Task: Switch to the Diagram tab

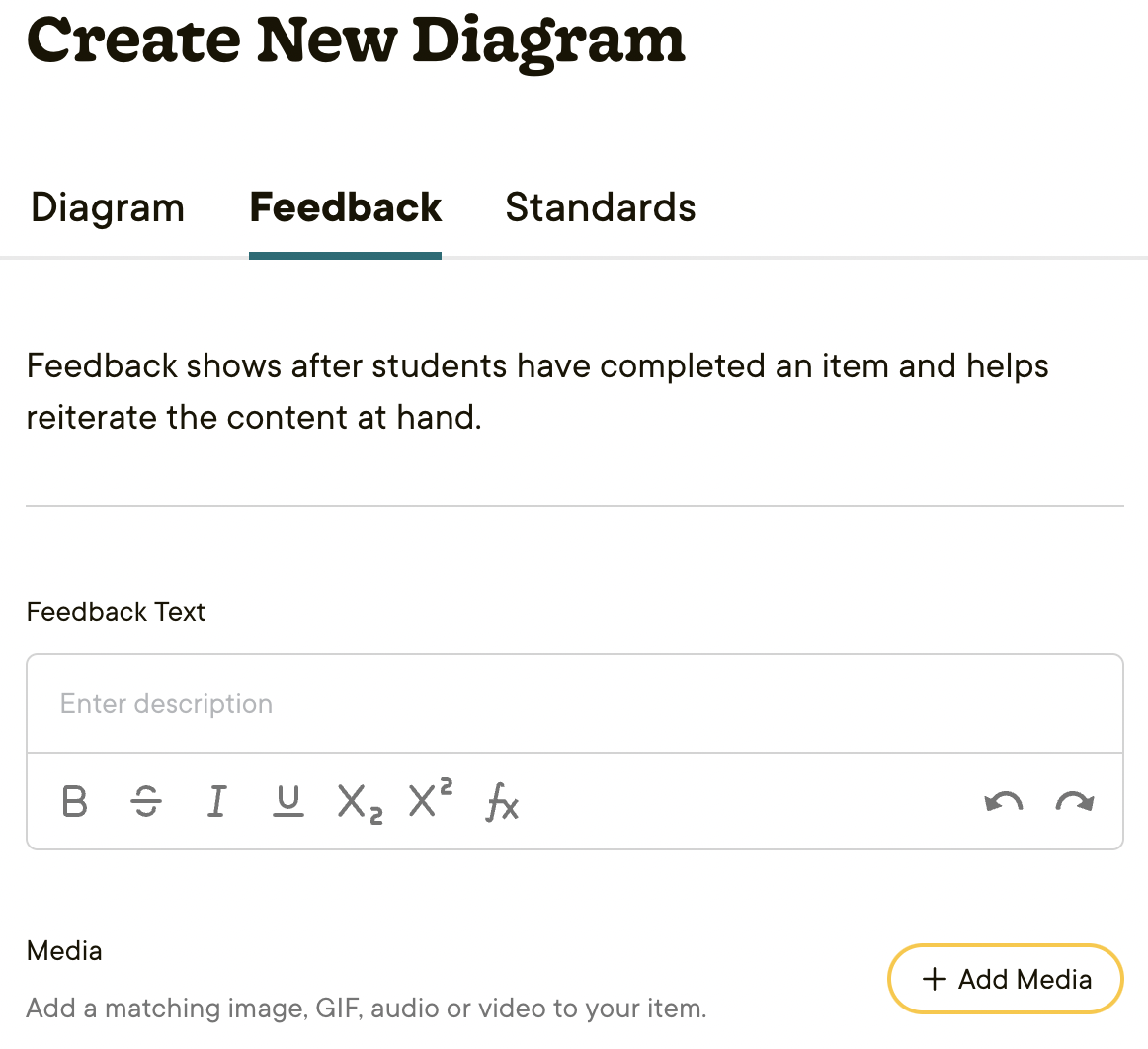Action: 108,208
